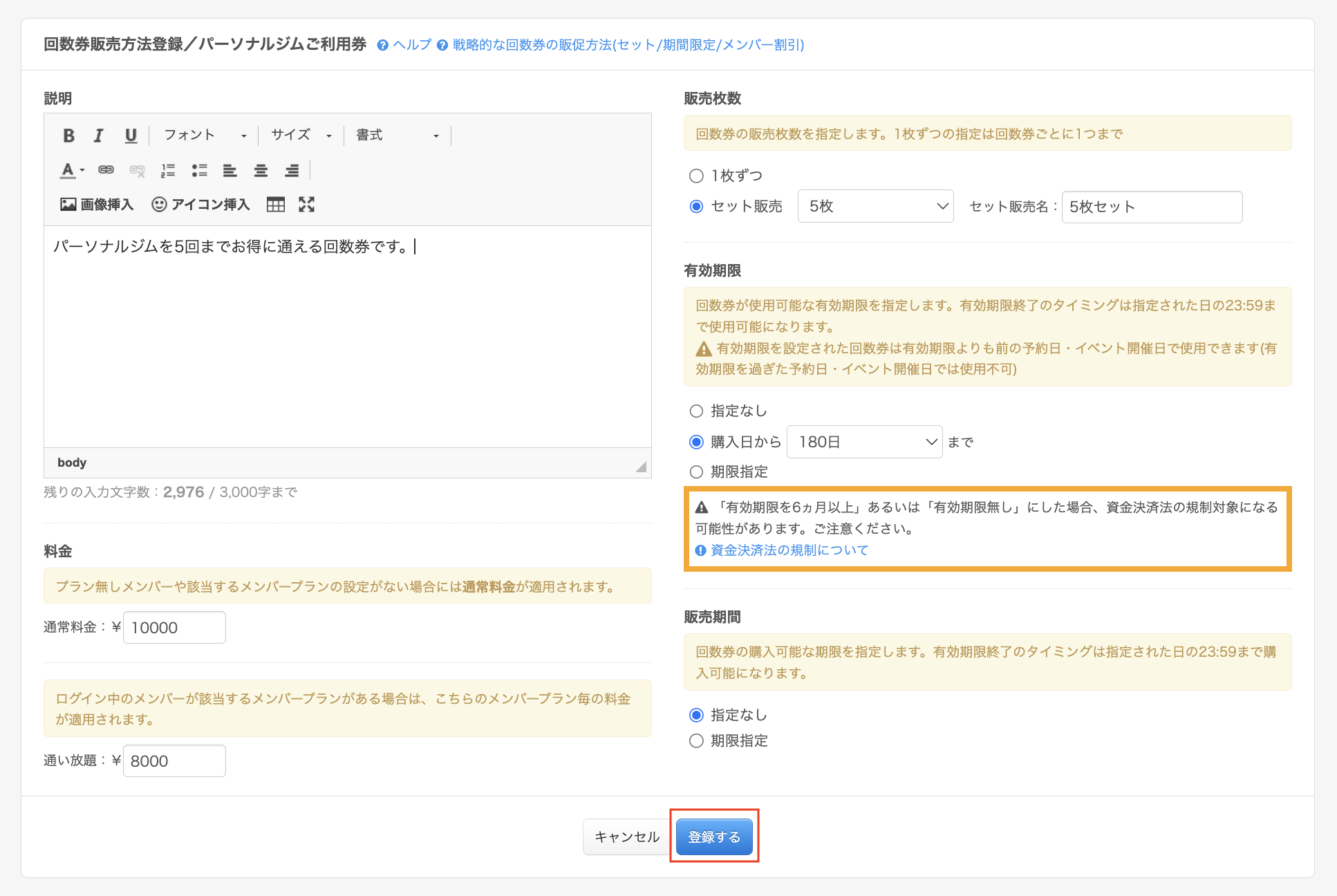Screen dimensions: 1337x896
Task: Toggle bold formatting in the editor
Action: point(68,136)
